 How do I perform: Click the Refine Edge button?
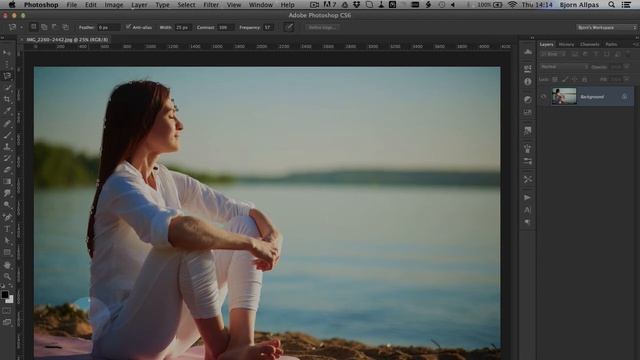point(322,27)
